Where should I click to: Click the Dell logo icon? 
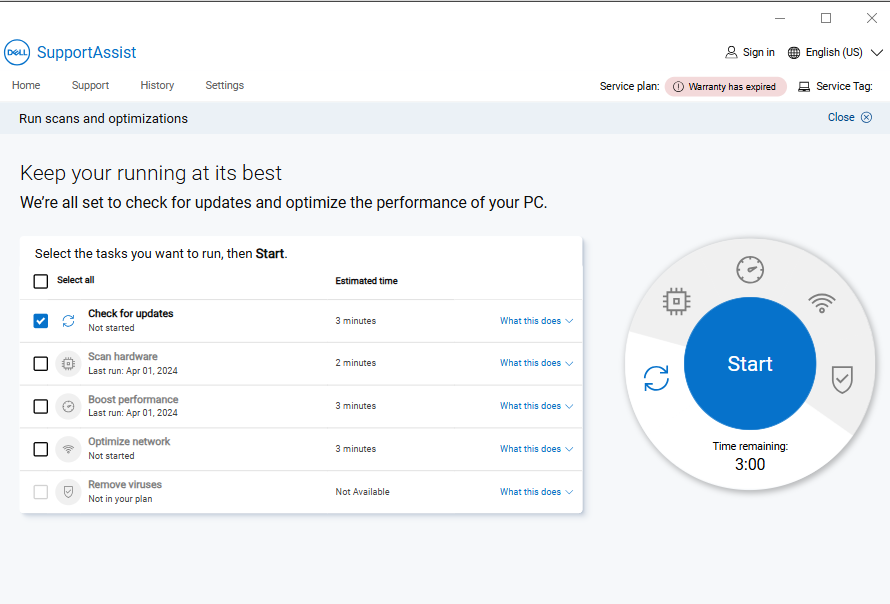(x=17, y=52)
